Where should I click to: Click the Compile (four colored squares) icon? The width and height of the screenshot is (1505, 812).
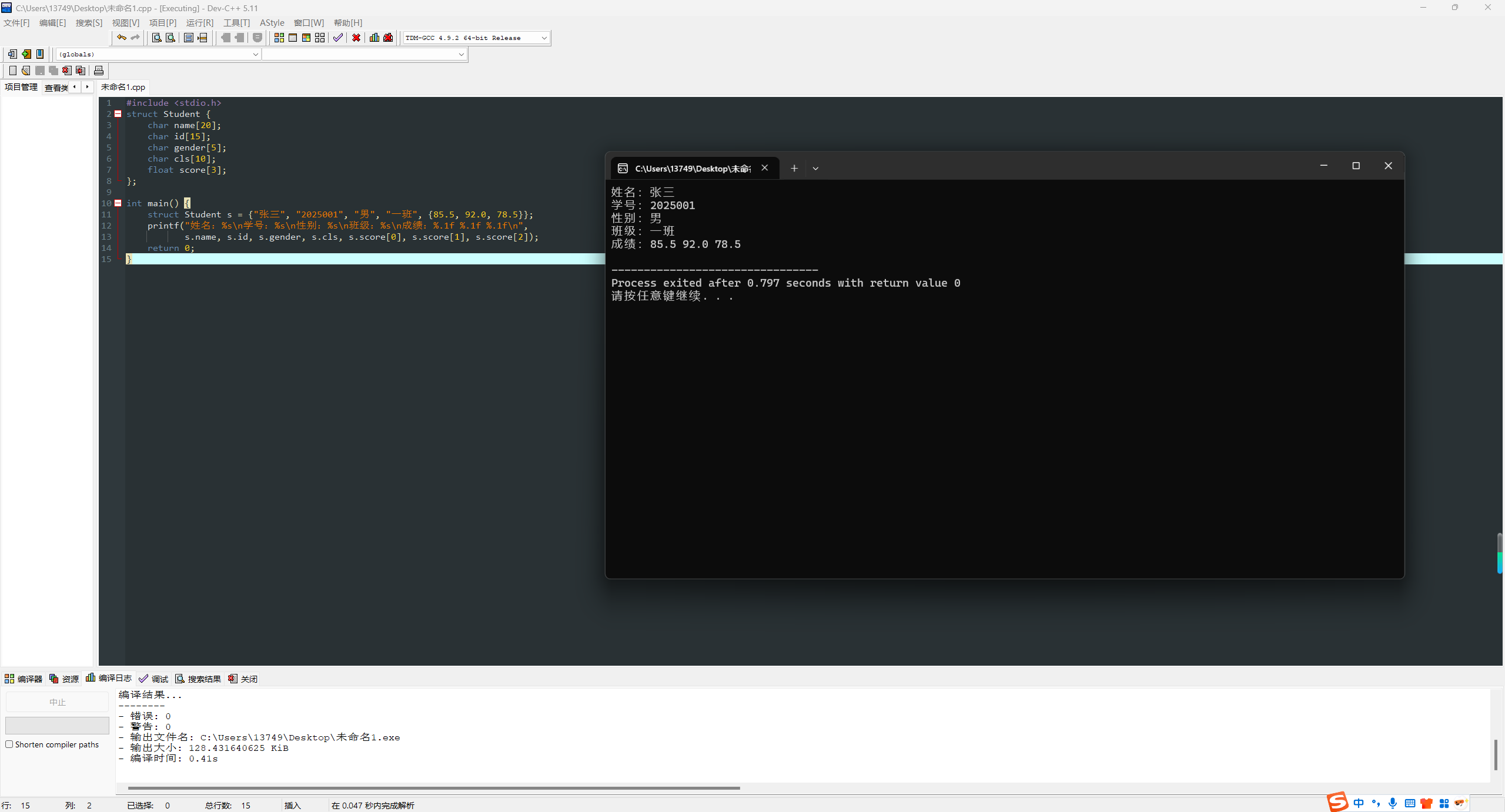coord(279,38)
